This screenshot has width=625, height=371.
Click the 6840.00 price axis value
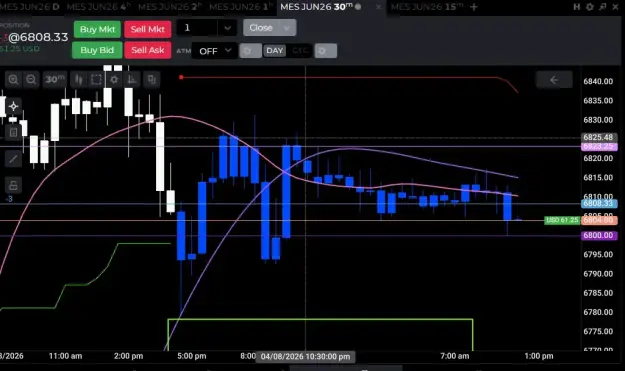click(598, 81)
